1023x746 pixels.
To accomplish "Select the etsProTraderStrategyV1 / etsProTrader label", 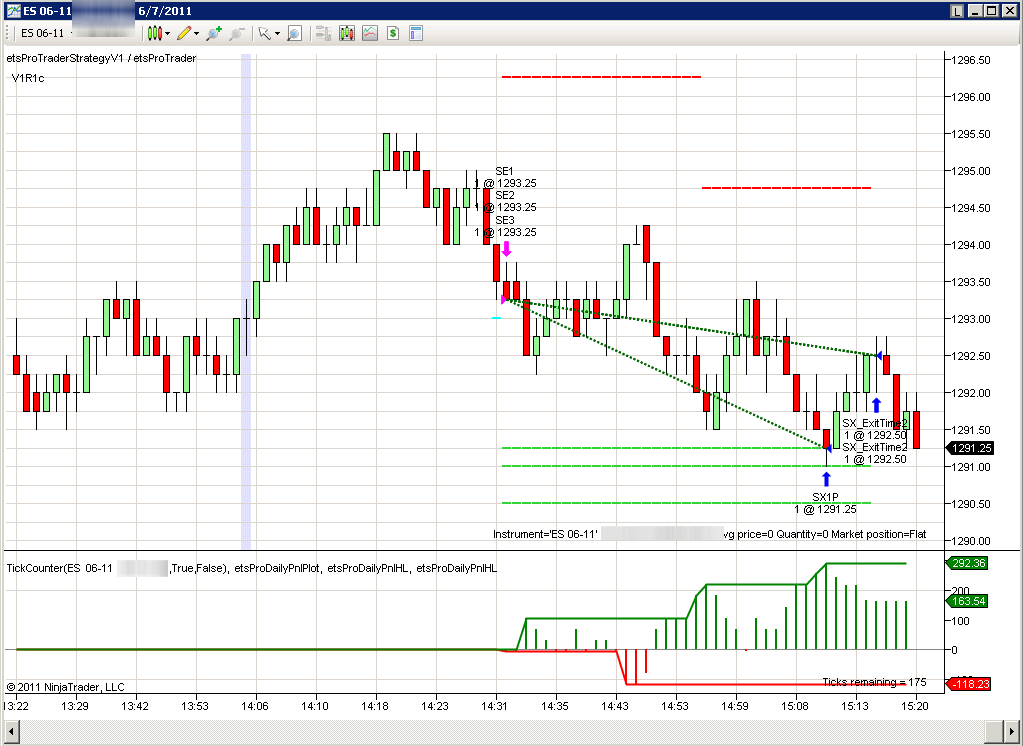I will [101, 58].
